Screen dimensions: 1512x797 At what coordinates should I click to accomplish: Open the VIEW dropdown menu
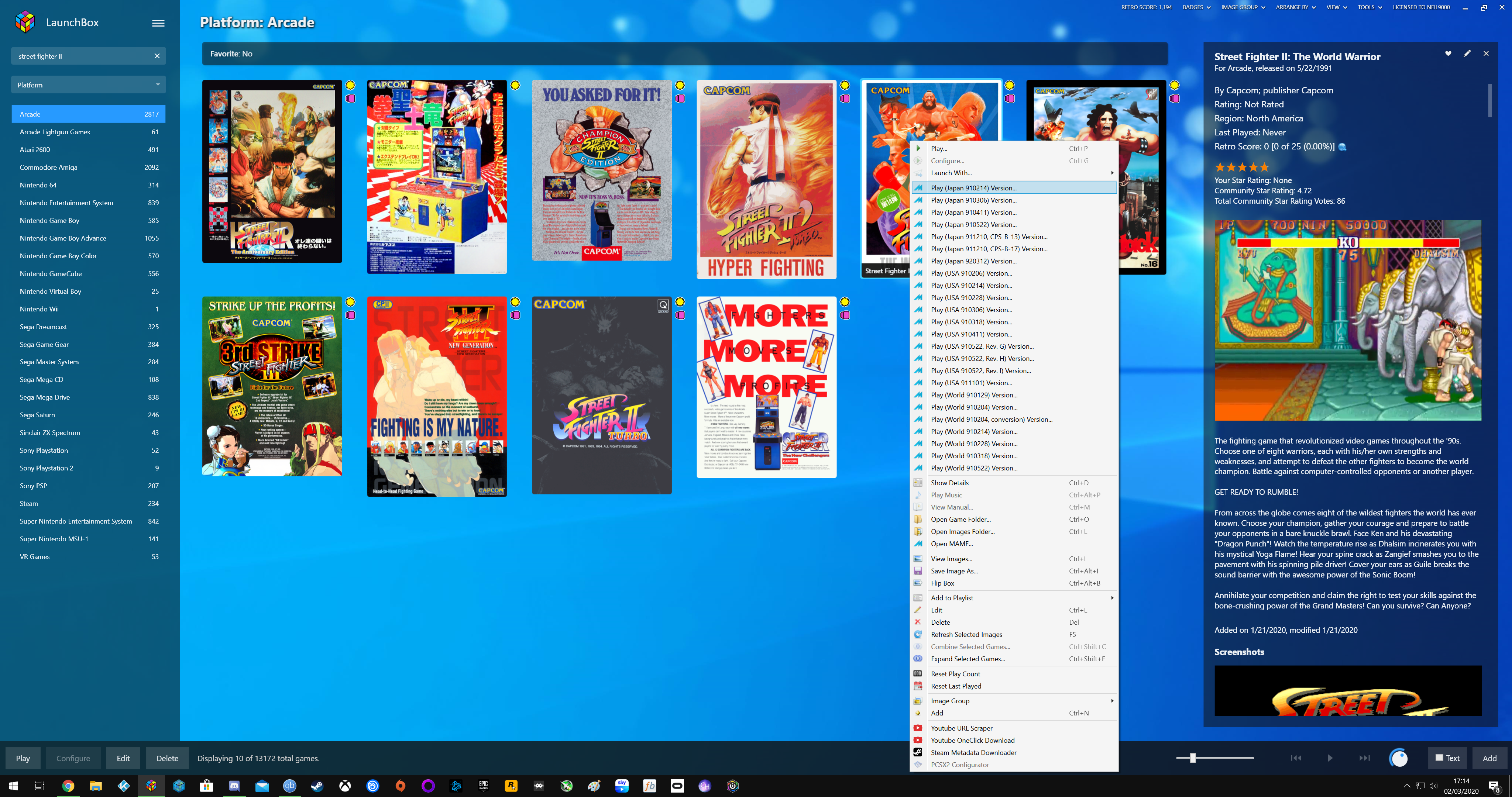tap(1337, 7)
